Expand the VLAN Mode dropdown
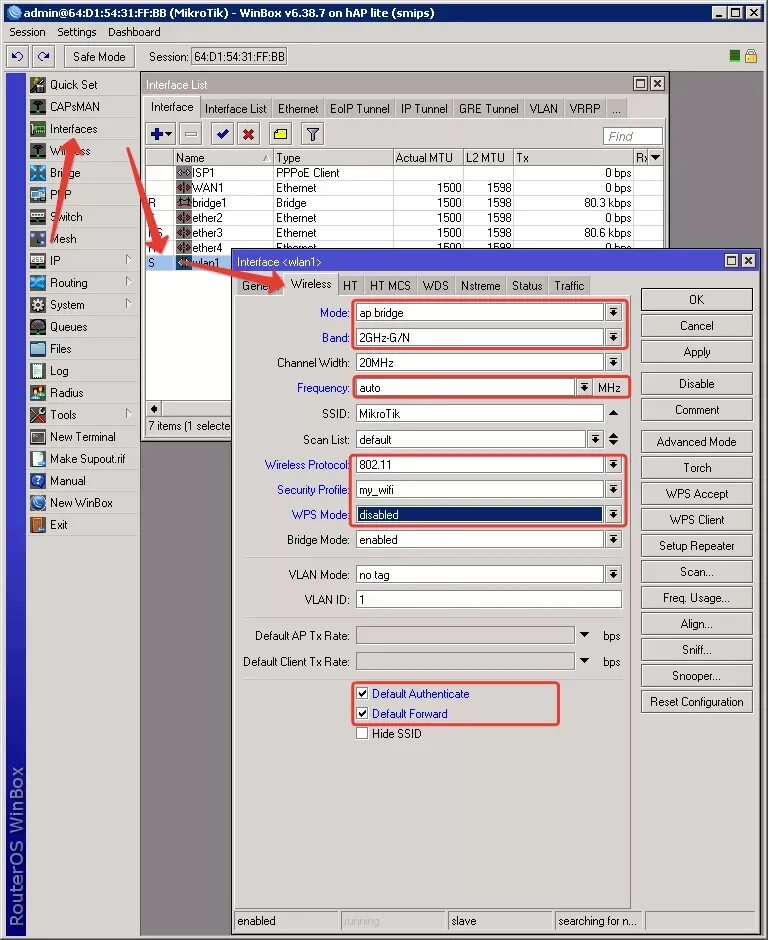Screen dimensions: 768x940 [613, 574]
